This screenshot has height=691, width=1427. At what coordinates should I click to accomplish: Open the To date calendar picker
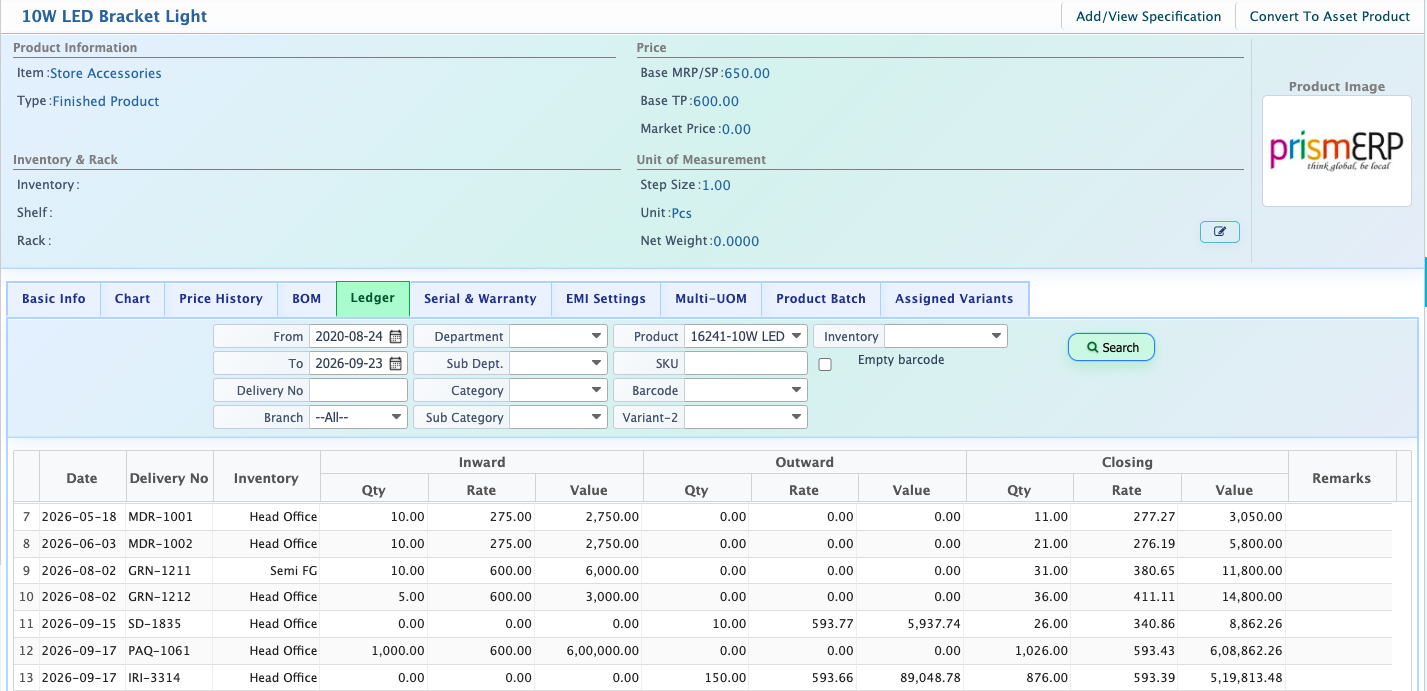point(396,364)
